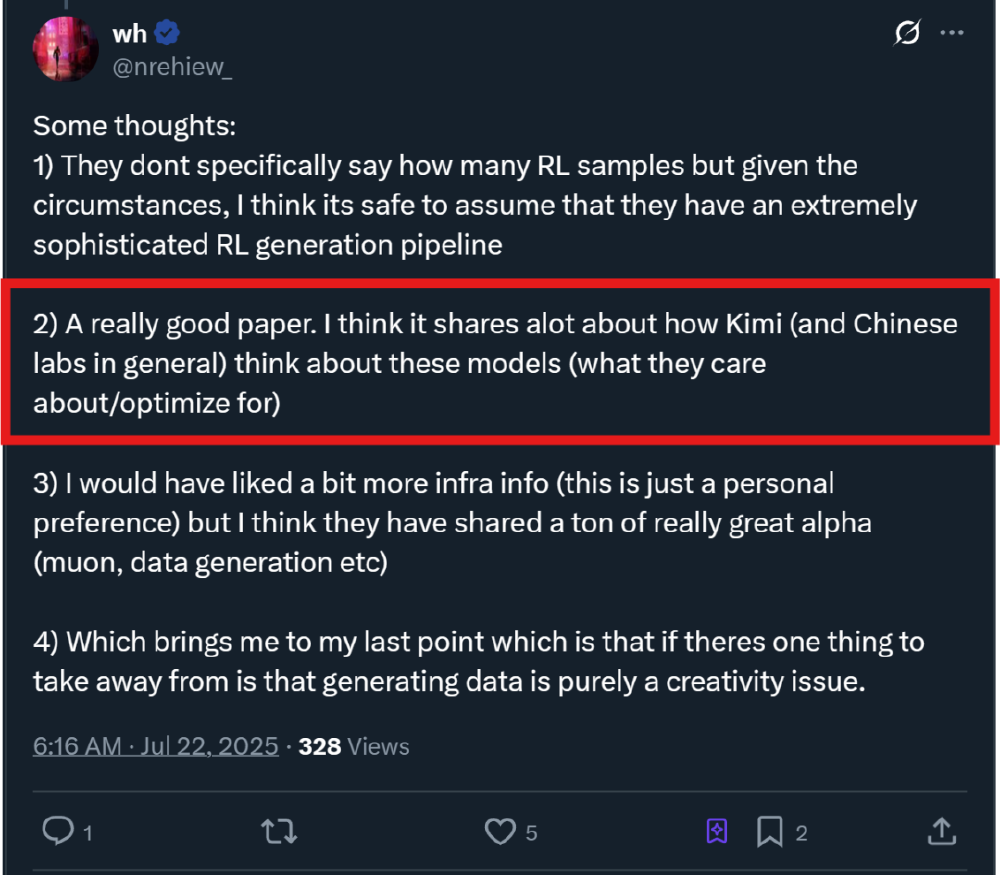This screenshot has height=875, width=1000.
Task: Click the blue verified badge next to wh
Action: click(166, 32)
